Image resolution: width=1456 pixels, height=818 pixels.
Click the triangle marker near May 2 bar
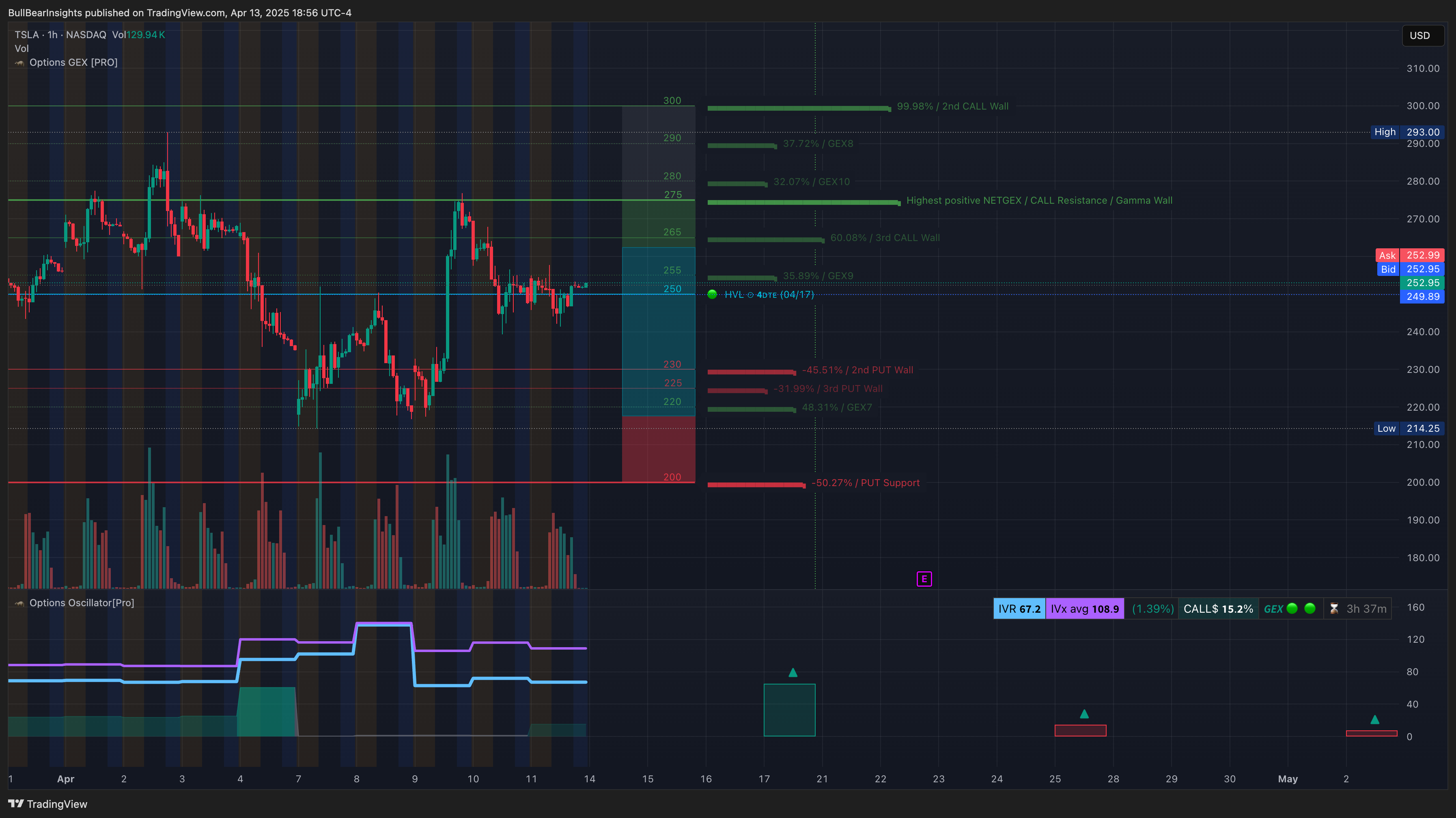click(1375, 720)
